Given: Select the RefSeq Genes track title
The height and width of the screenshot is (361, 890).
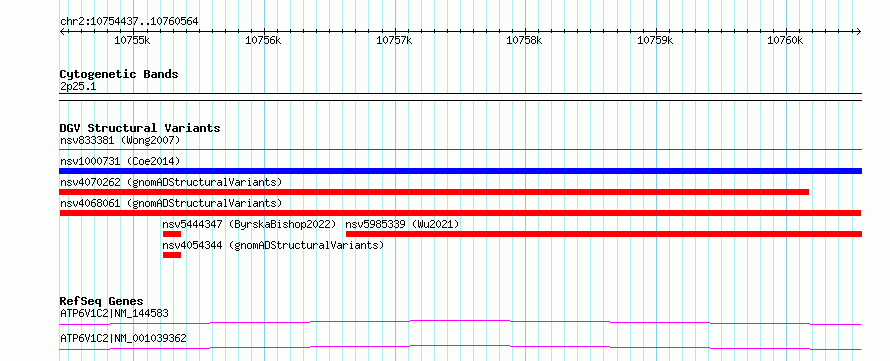Looking at the screenshot, I should (101, 301).
